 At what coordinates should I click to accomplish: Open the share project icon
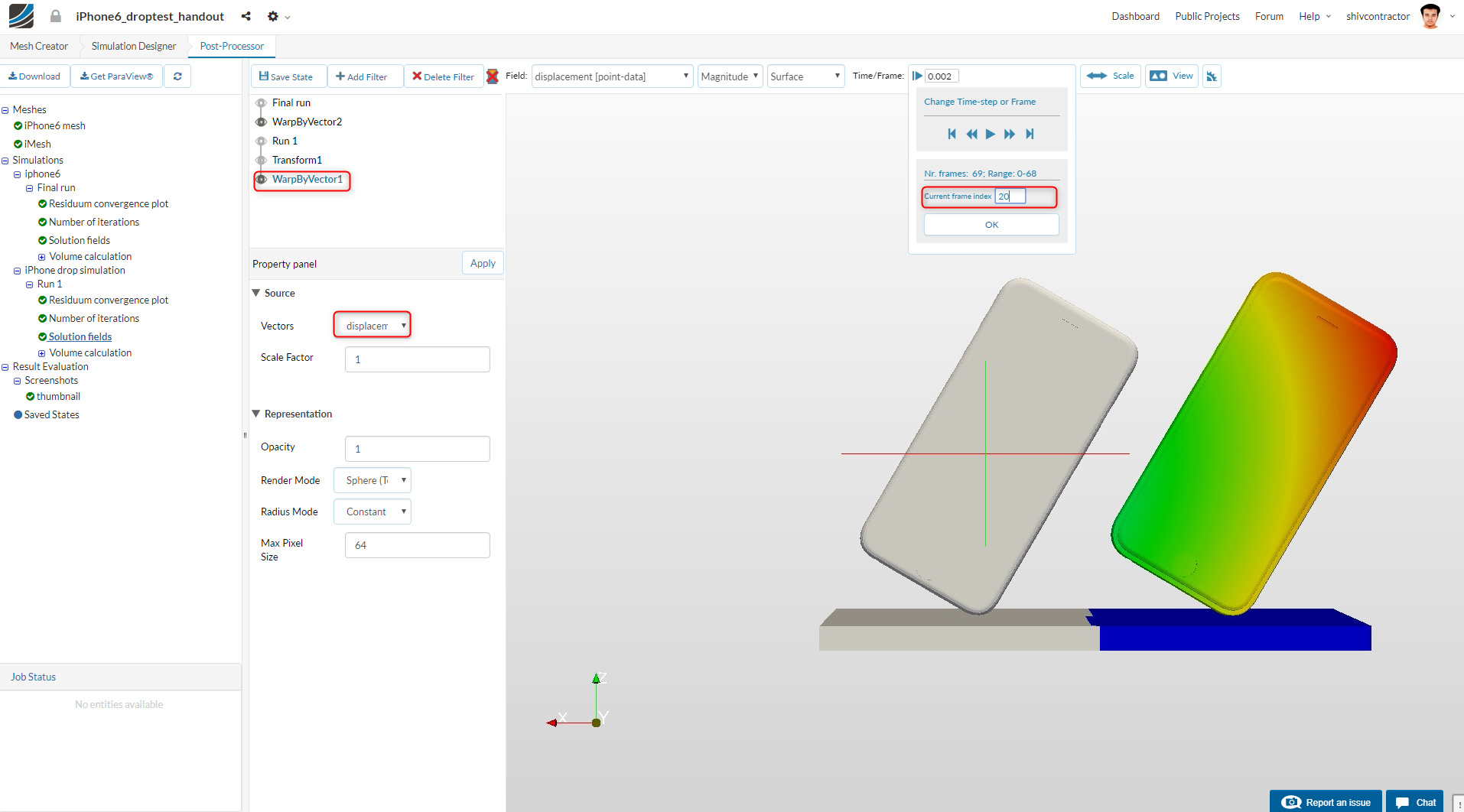(246, 16)
